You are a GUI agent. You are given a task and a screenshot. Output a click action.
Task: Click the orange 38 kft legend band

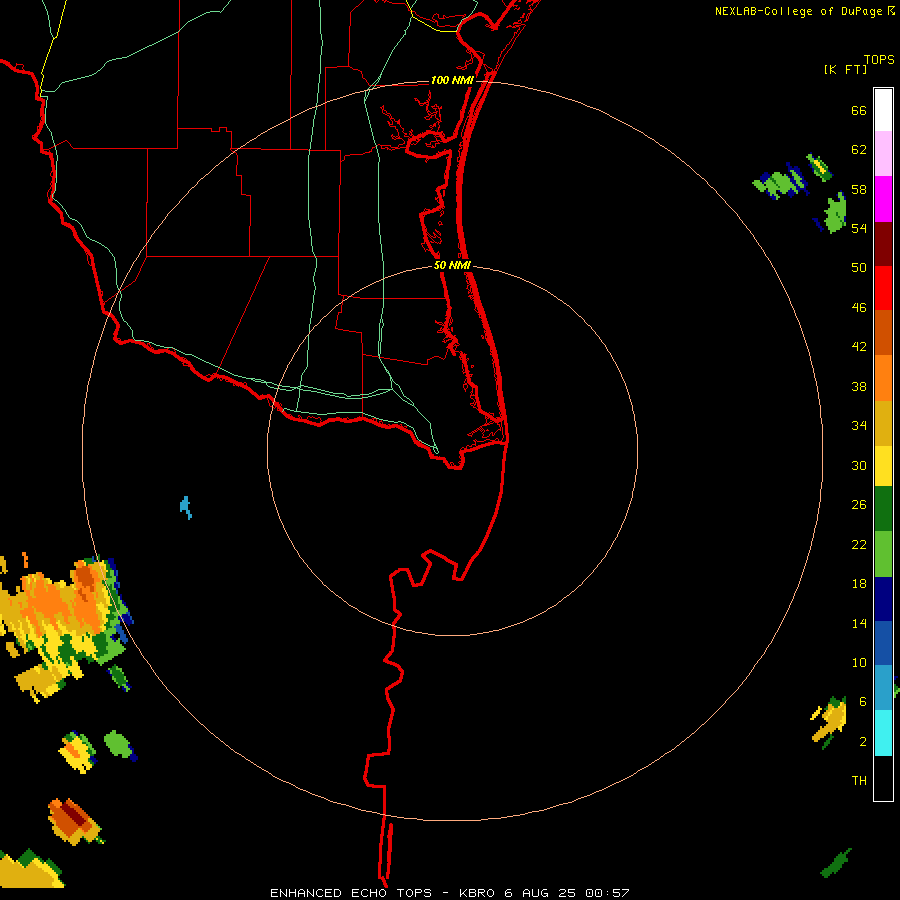(883, 378)
